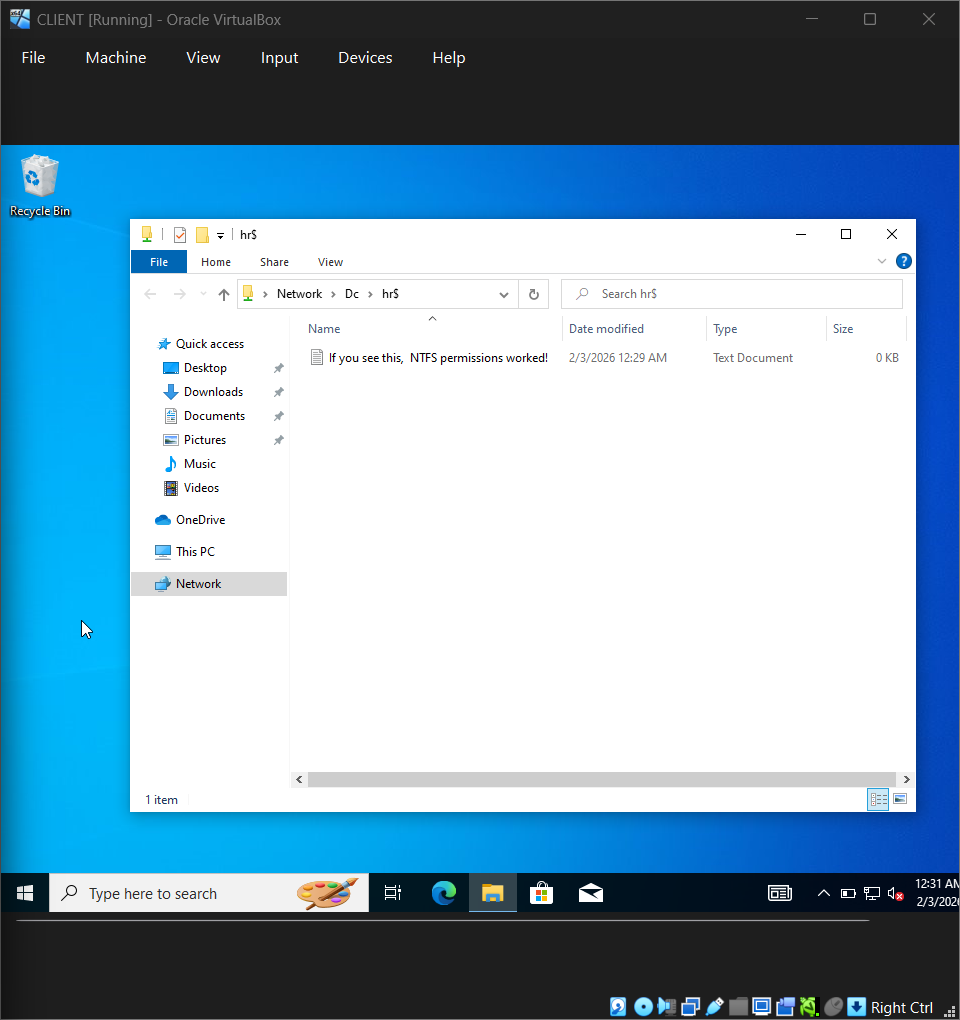Click the VirtualBox USB devices indicator
This screenshot has width=960, height=1020.
click(714, 1006)
